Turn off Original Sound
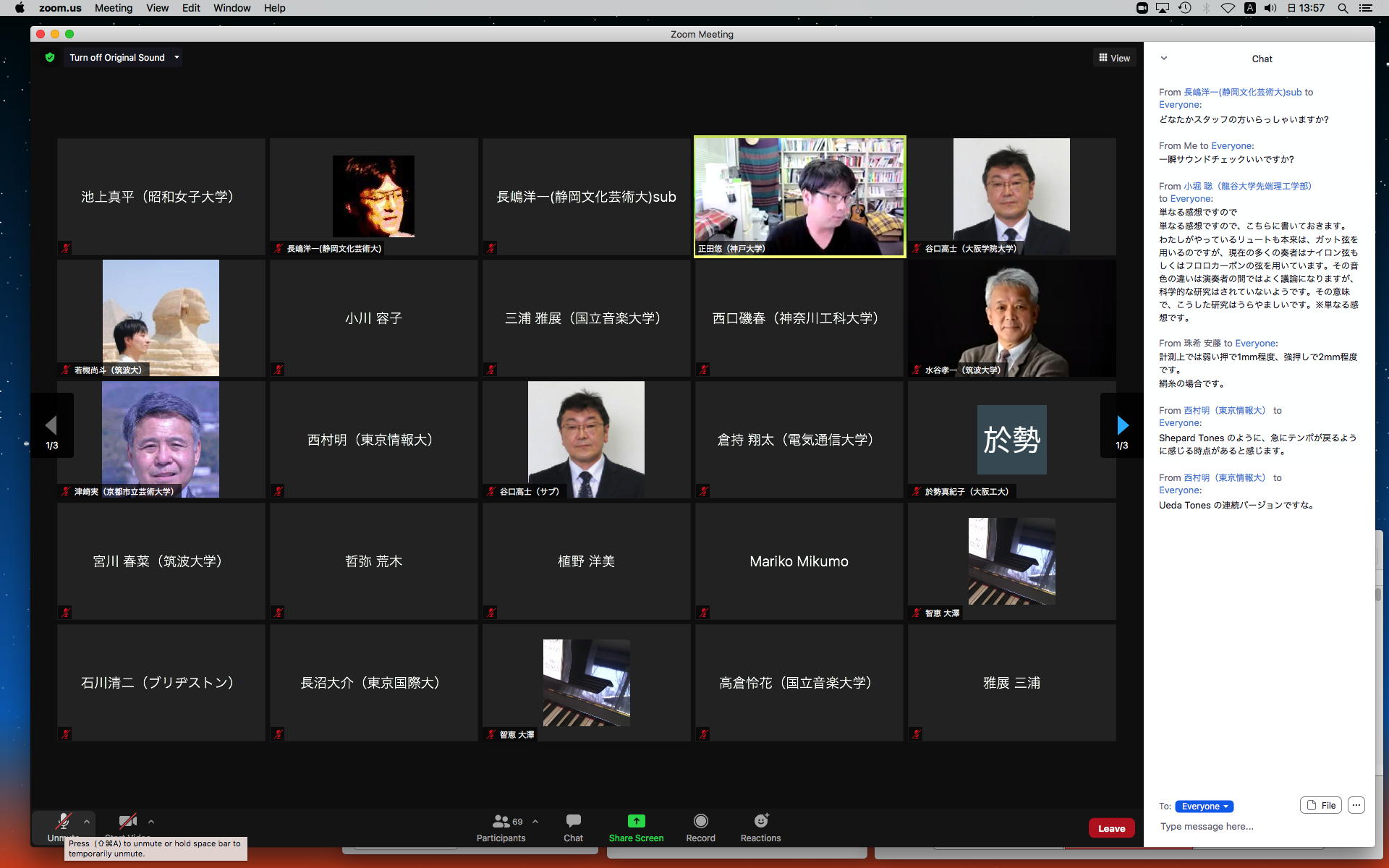The image size is (1389, 868). [117, 58]
